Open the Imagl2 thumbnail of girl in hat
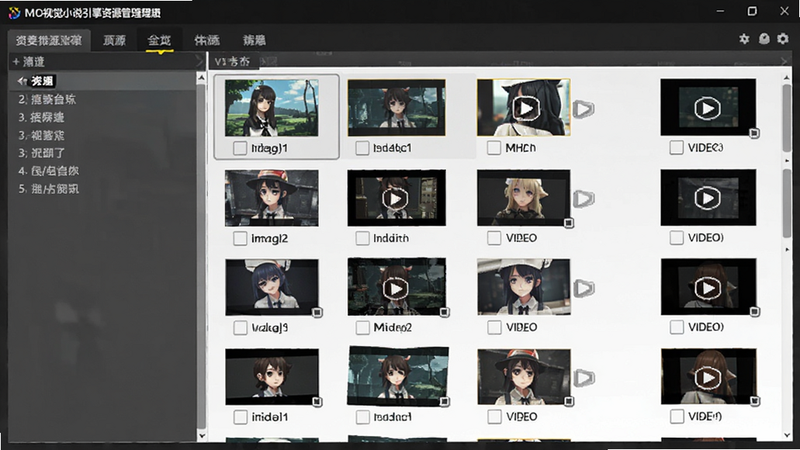 point(271,198)
